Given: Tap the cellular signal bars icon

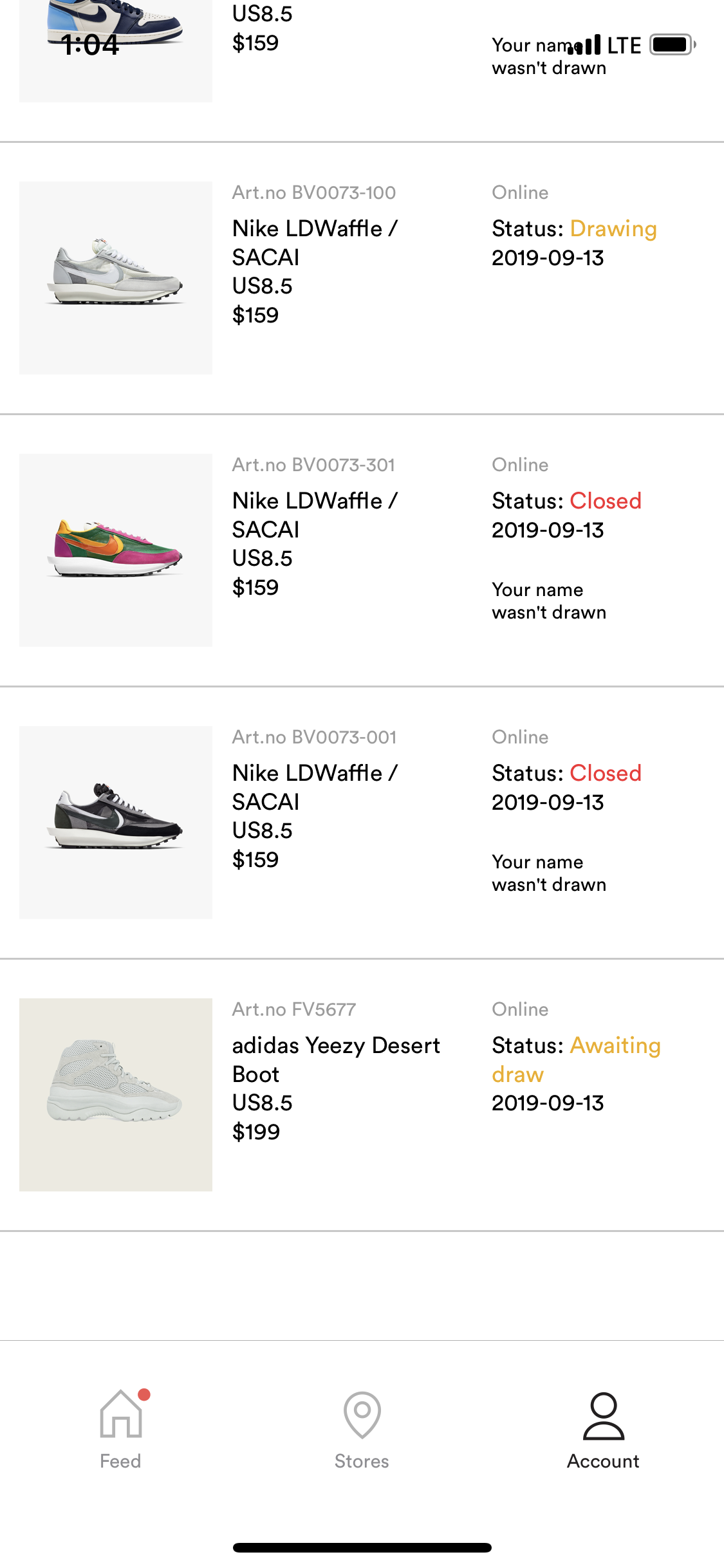Looking at the screenshot, I should [x=584, y=45].
